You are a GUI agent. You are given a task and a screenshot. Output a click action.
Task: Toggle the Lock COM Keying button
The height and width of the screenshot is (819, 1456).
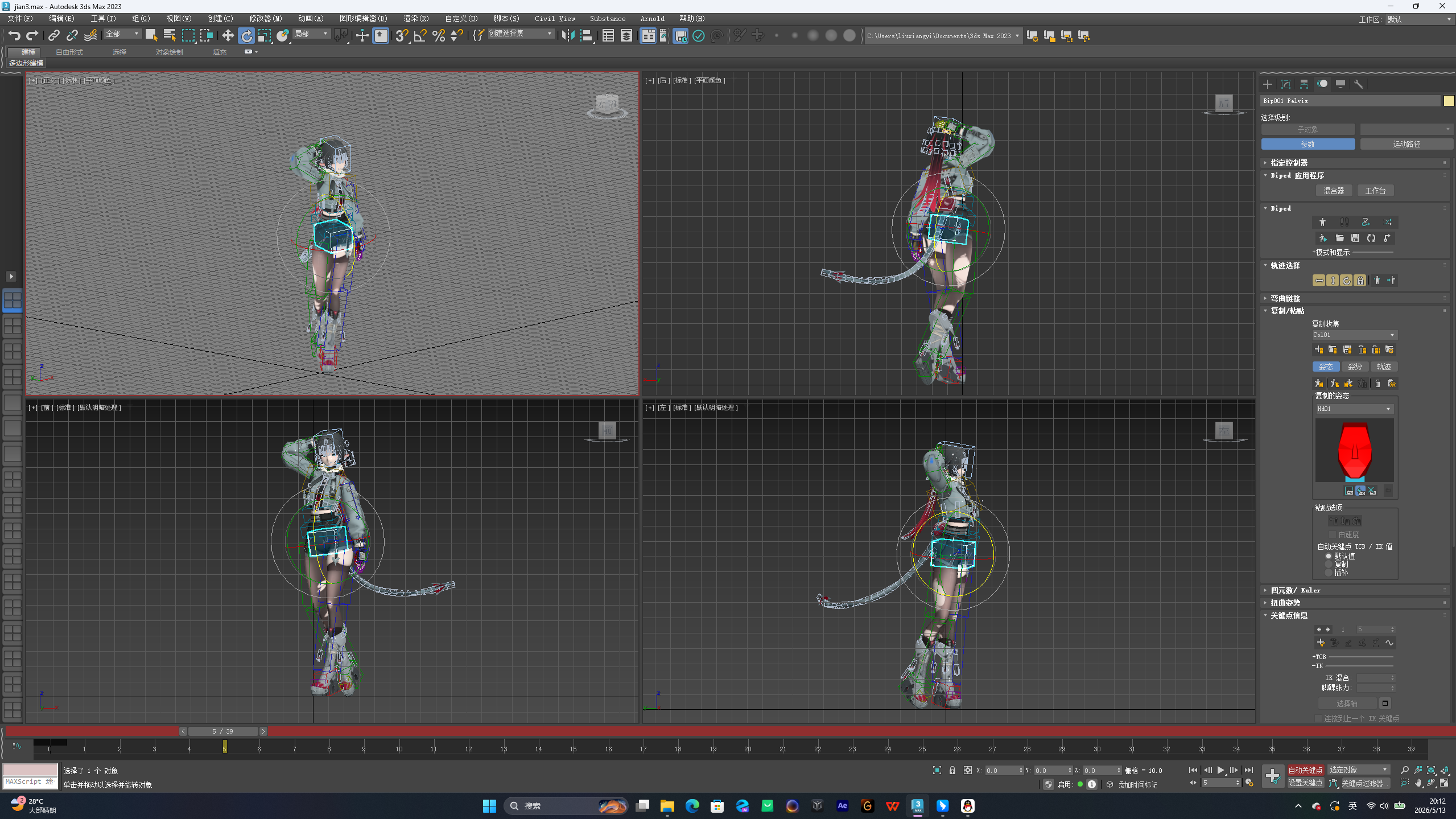click(x=1360, y=281)
